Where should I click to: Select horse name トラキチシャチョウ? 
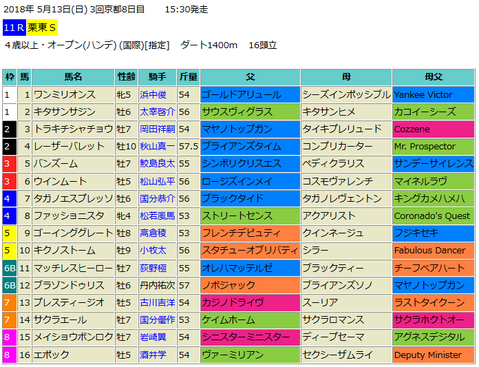click(73, 129)
